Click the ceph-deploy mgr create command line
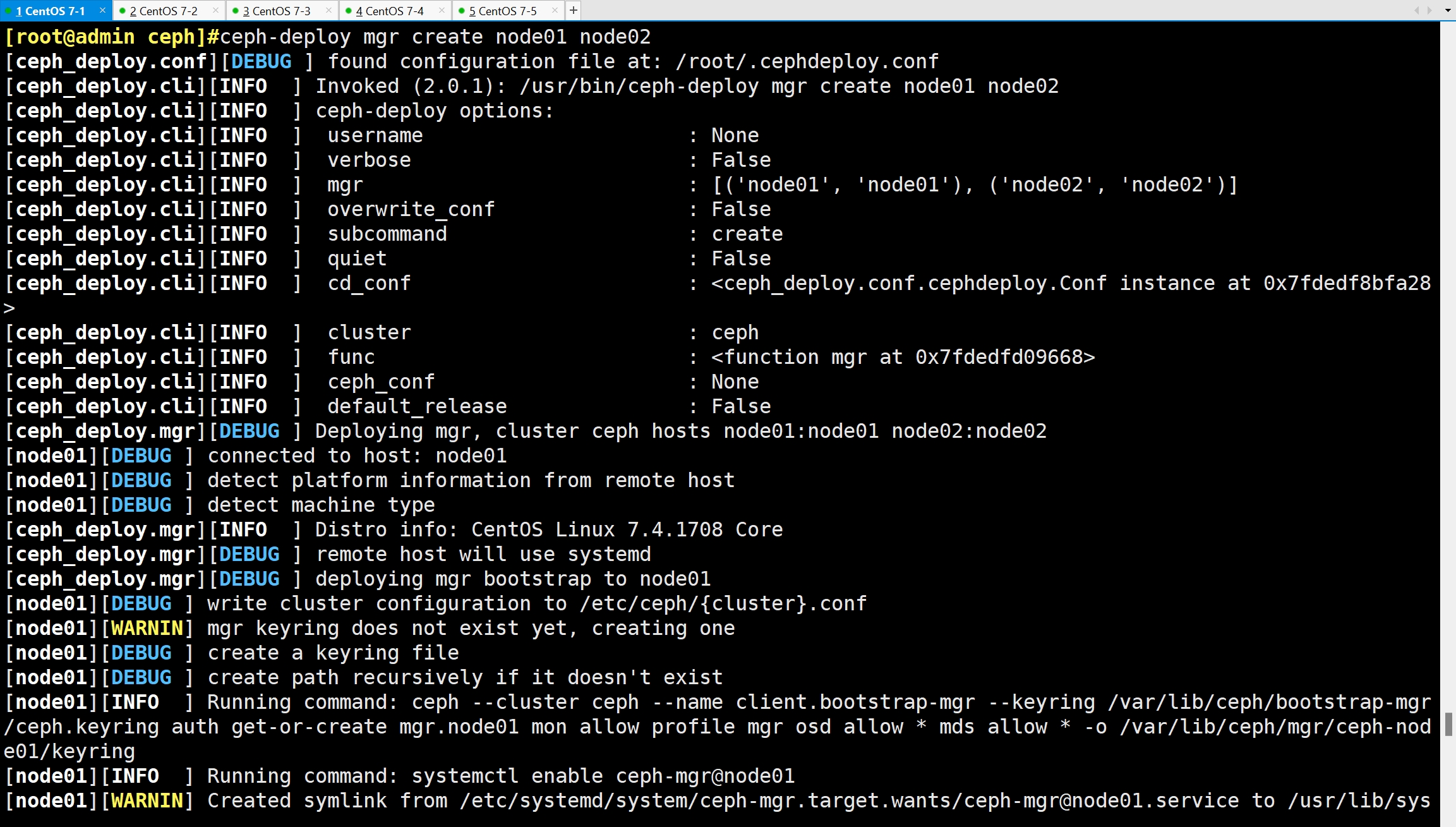Screen dimensions: 1456x827 click(435, 37)
